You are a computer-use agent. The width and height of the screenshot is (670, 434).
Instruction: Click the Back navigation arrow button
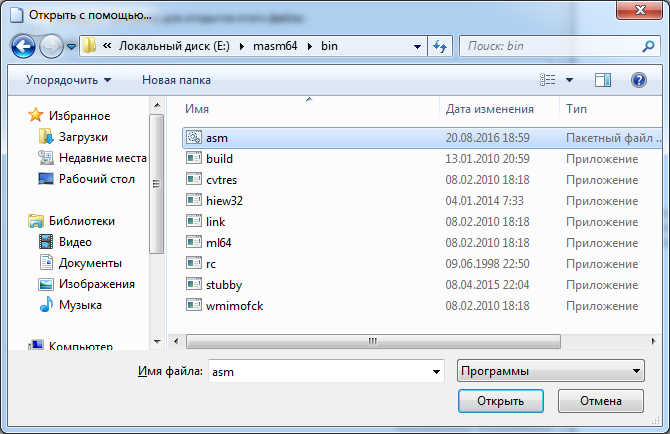pos(25,46)
